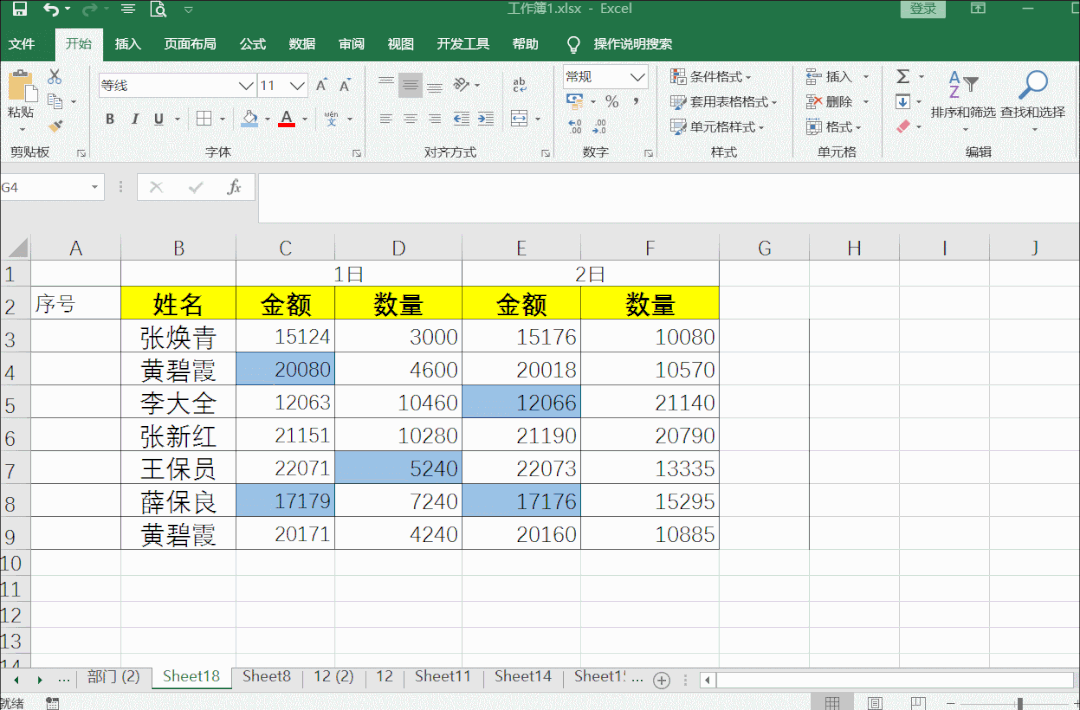
Task: Switch to Page Layout view in status bar
Action: 875,702
